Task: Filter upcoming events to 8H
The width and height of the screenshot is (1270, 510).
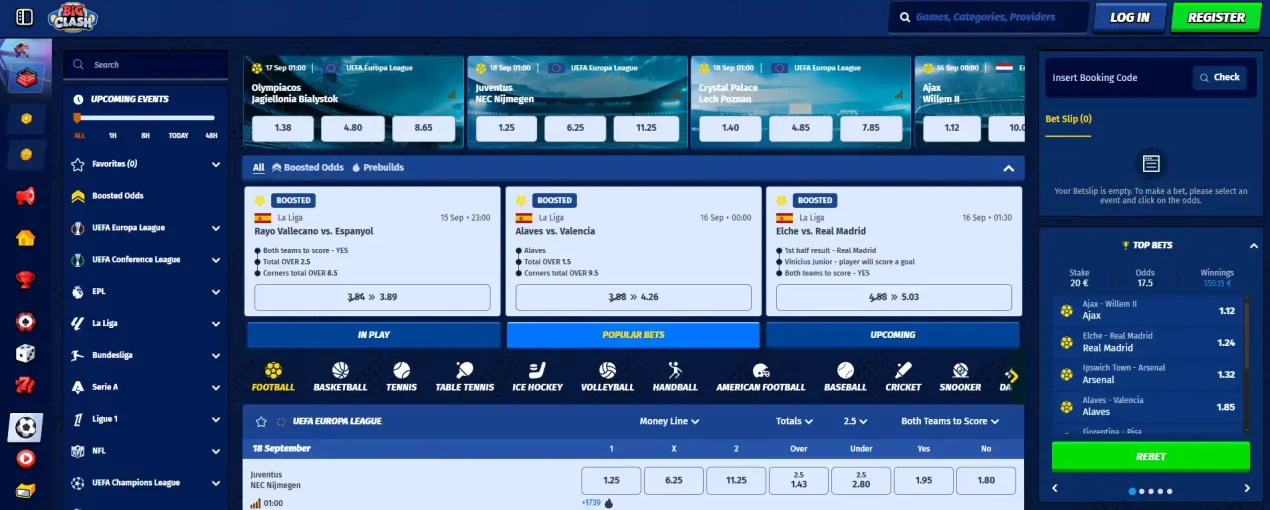Action: tap(145, 135)
